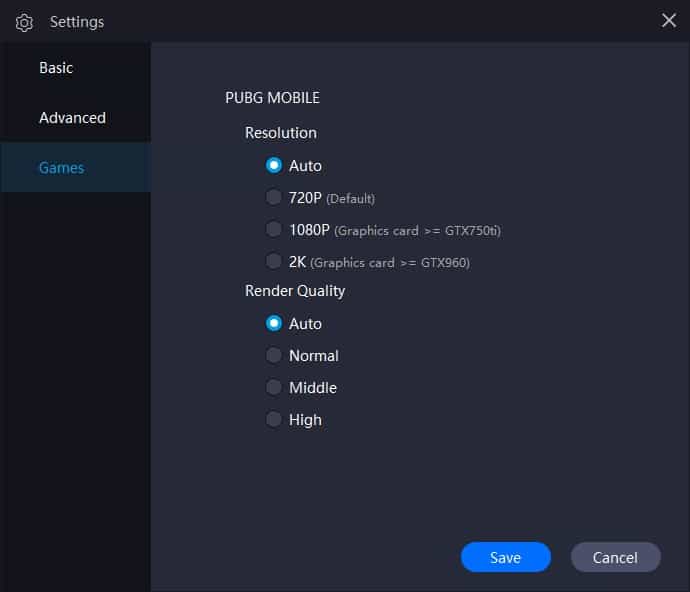The image size is (690, 592).
Task: Open the Advanced settings tab
Action: [x=73, y=118]
